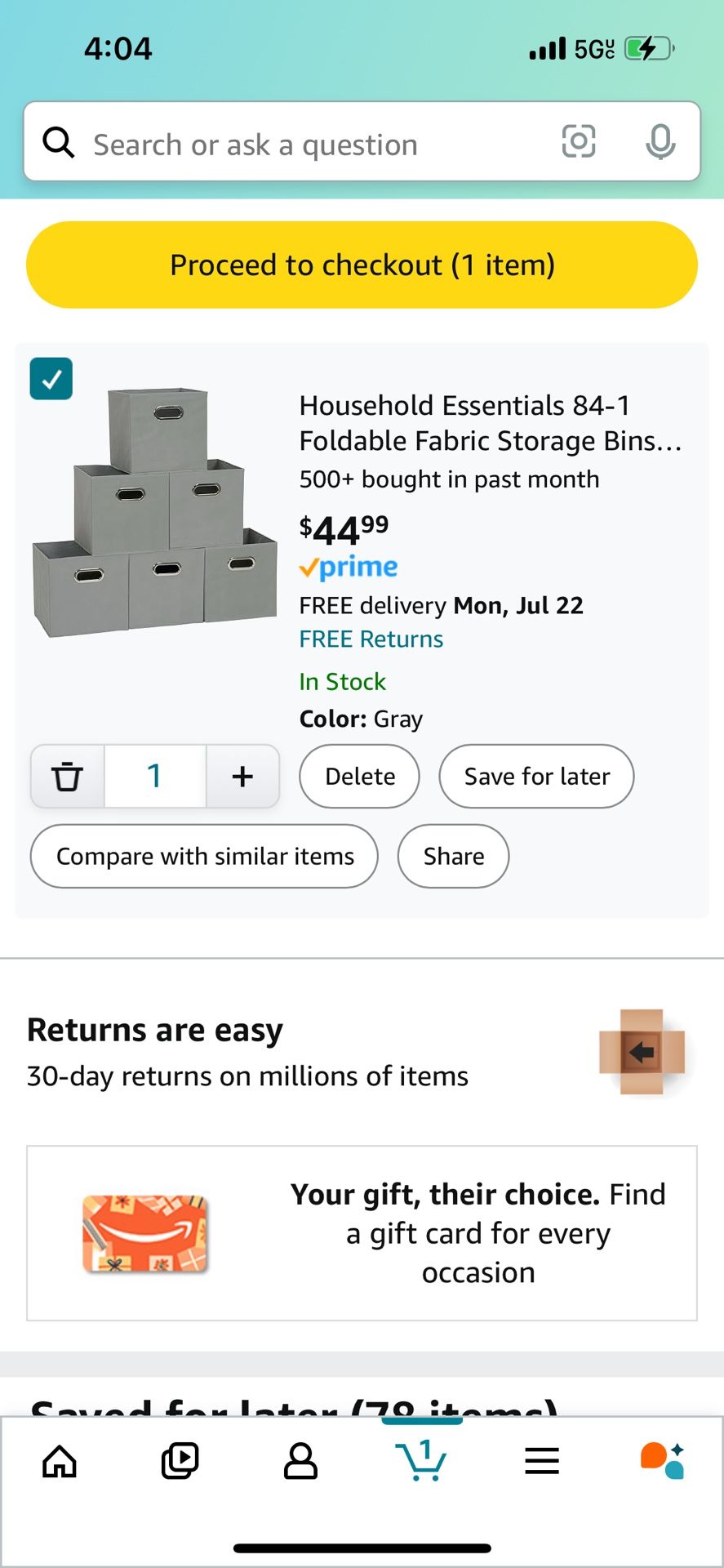Screen dimensions: 724x1568
Task: Tap the camera lens search icon
Action: [x=579, y=142]
